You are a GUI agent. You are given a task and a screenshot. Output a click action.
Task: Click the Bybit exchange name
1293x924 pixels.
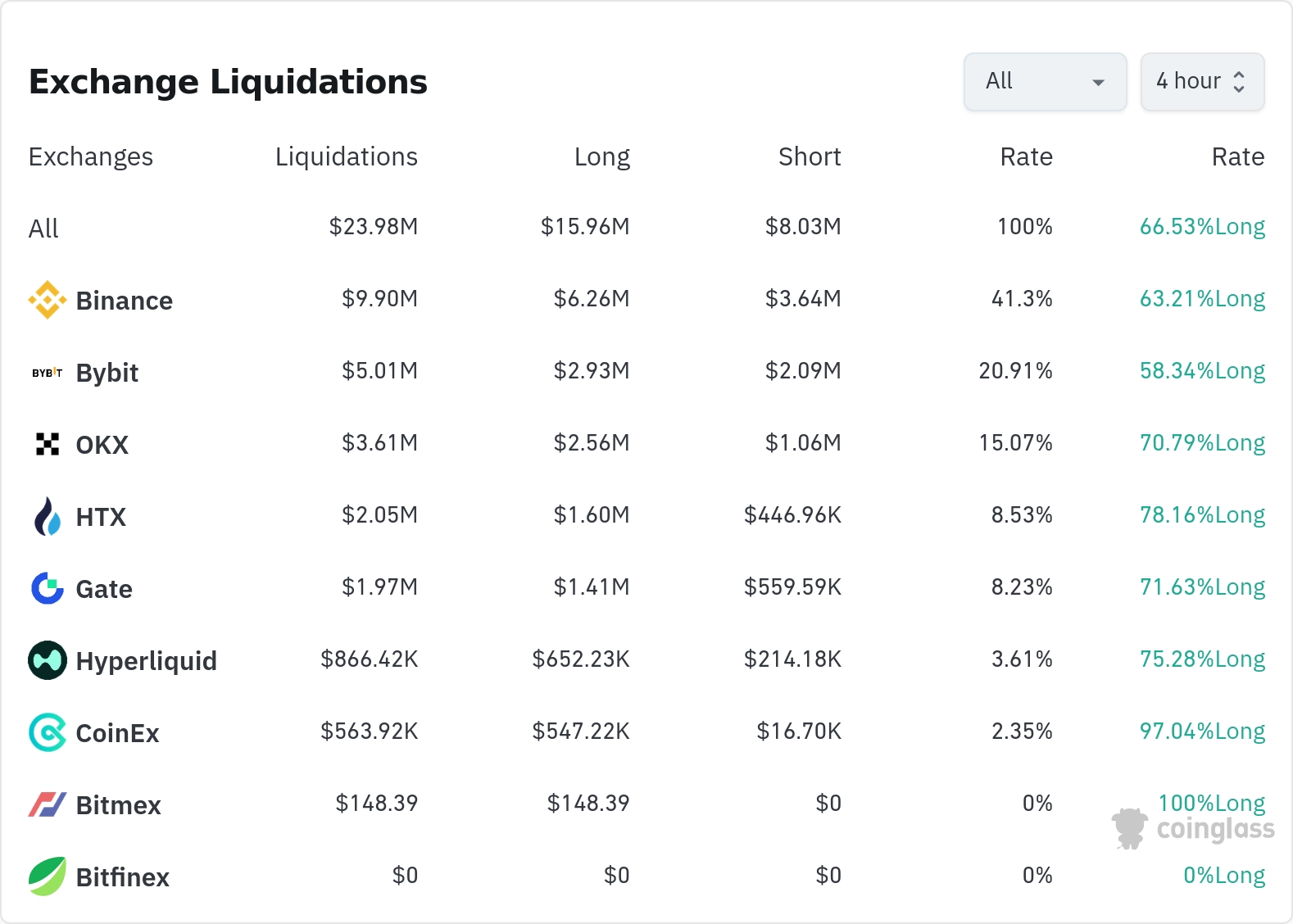107,373
